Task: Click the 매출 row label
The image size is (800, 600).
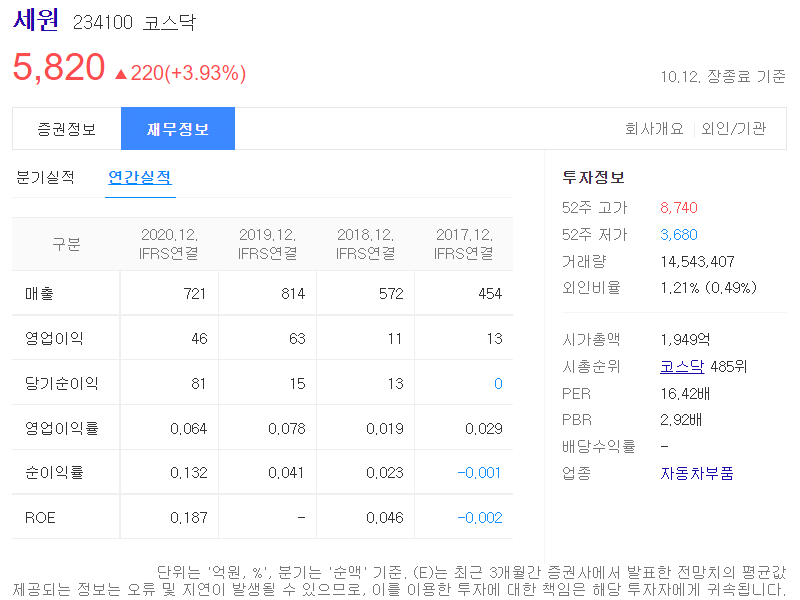Action: [39, 293]
